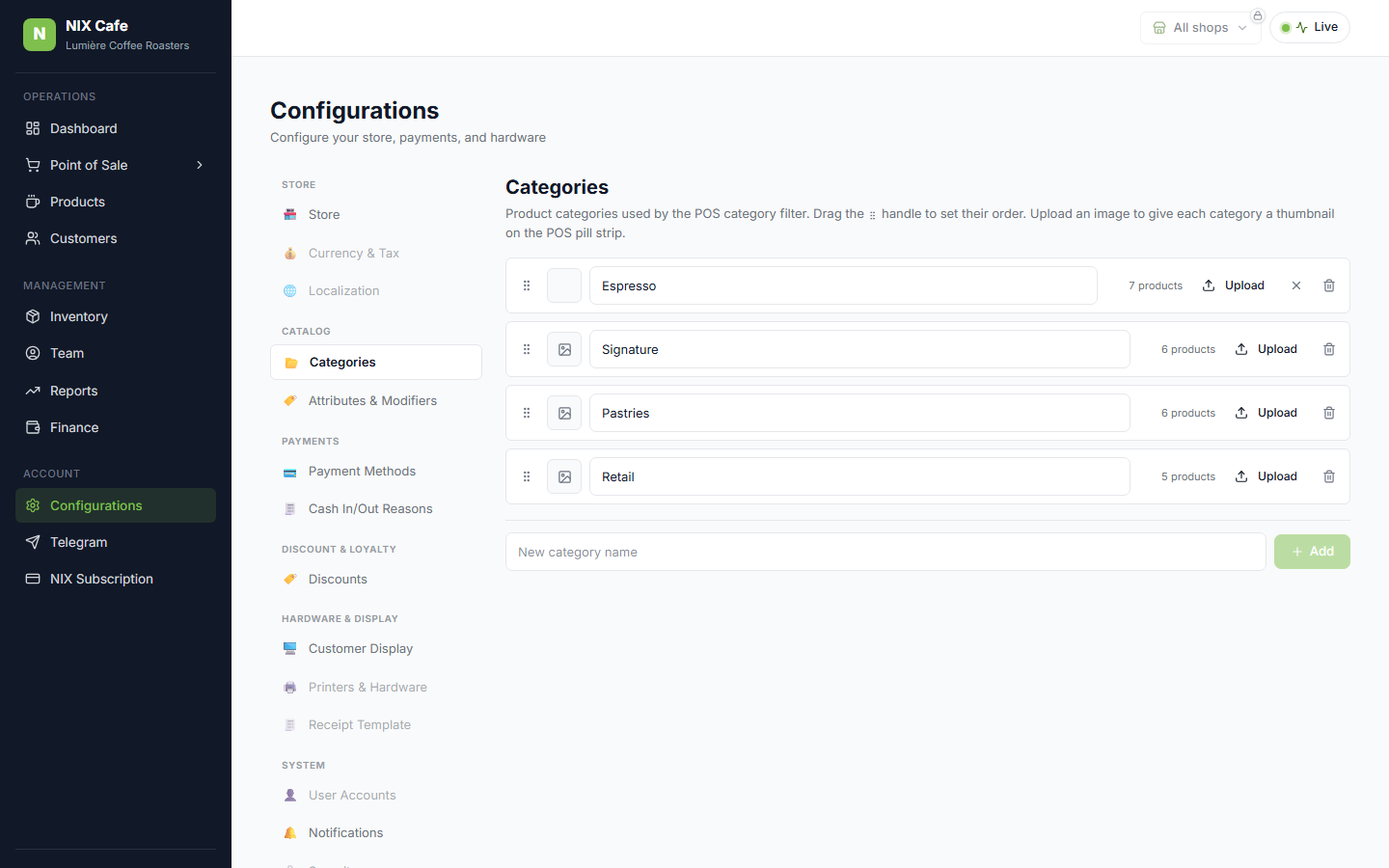Upload an image for Retail
Viewport: 1389px width, 868px height.
1266,476
